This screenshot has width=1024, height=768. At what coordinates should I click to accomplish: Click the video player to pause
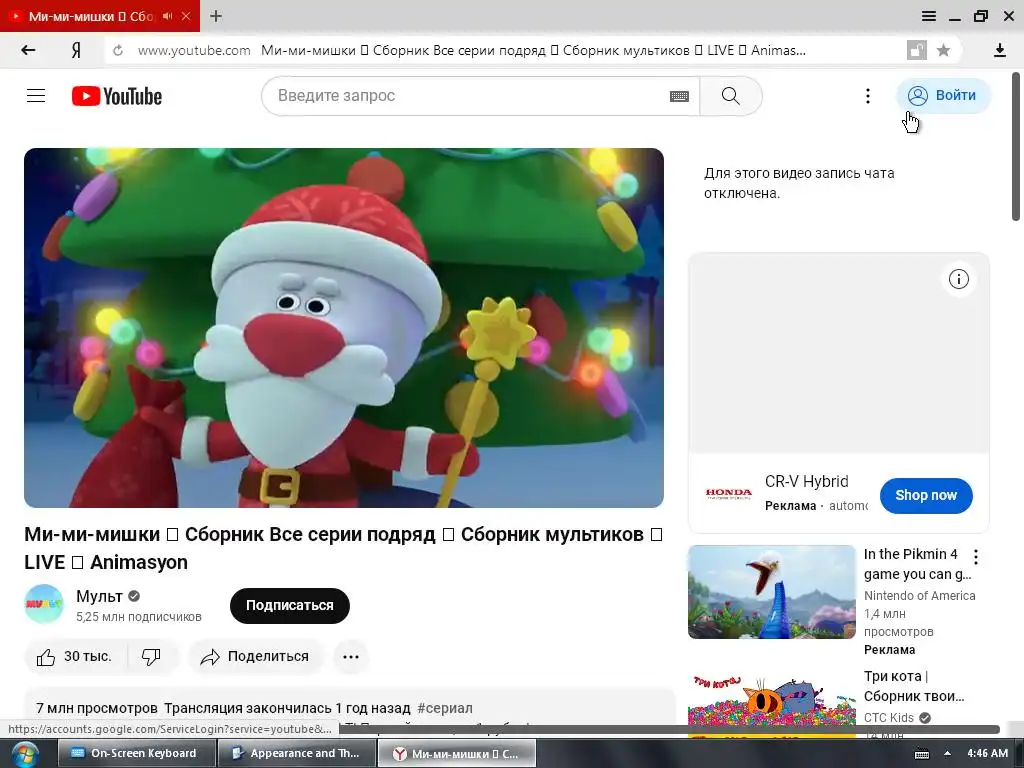[344, 328]
